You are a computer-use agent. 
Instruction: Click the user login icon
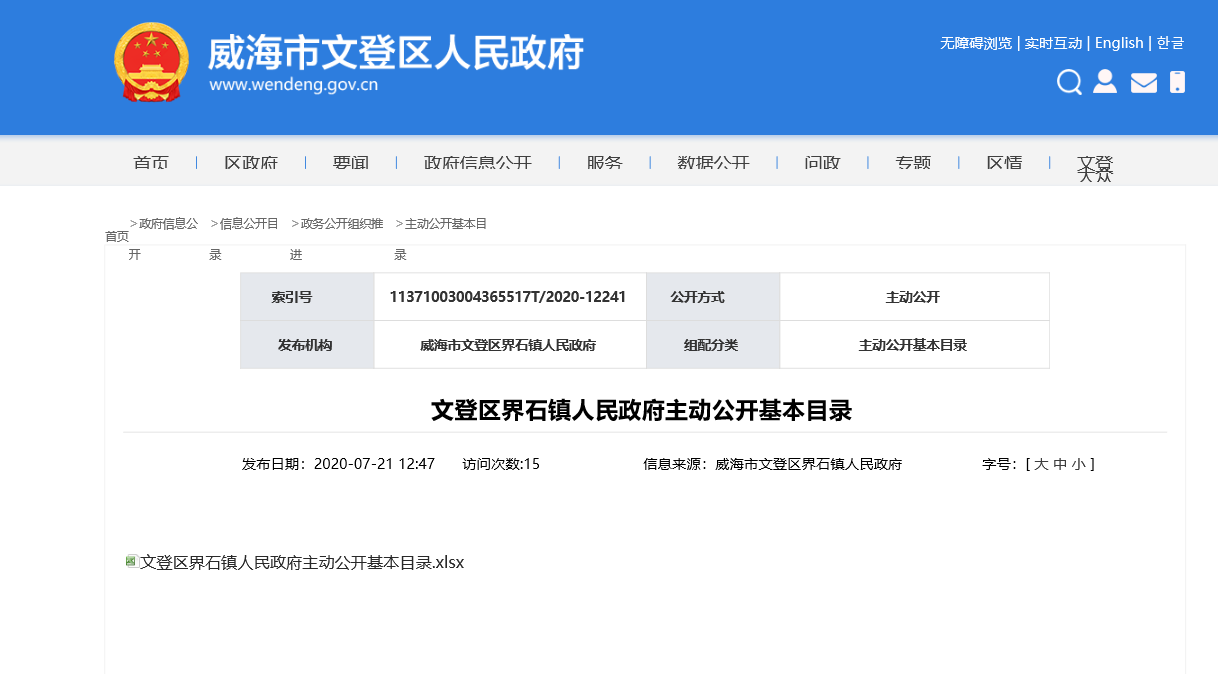1104,83
